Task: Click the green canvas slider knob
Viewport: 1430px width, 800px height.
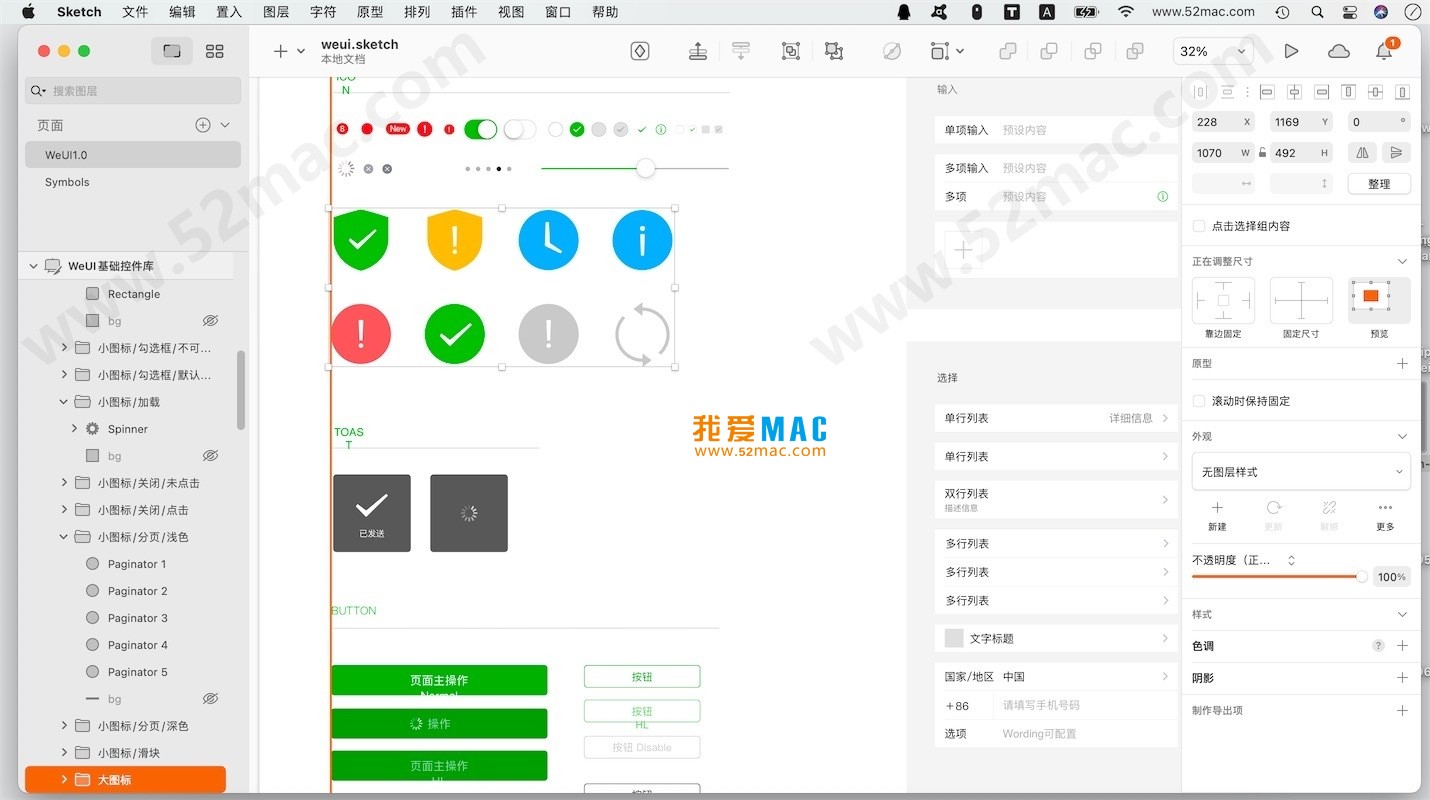Action: point(646,168)
